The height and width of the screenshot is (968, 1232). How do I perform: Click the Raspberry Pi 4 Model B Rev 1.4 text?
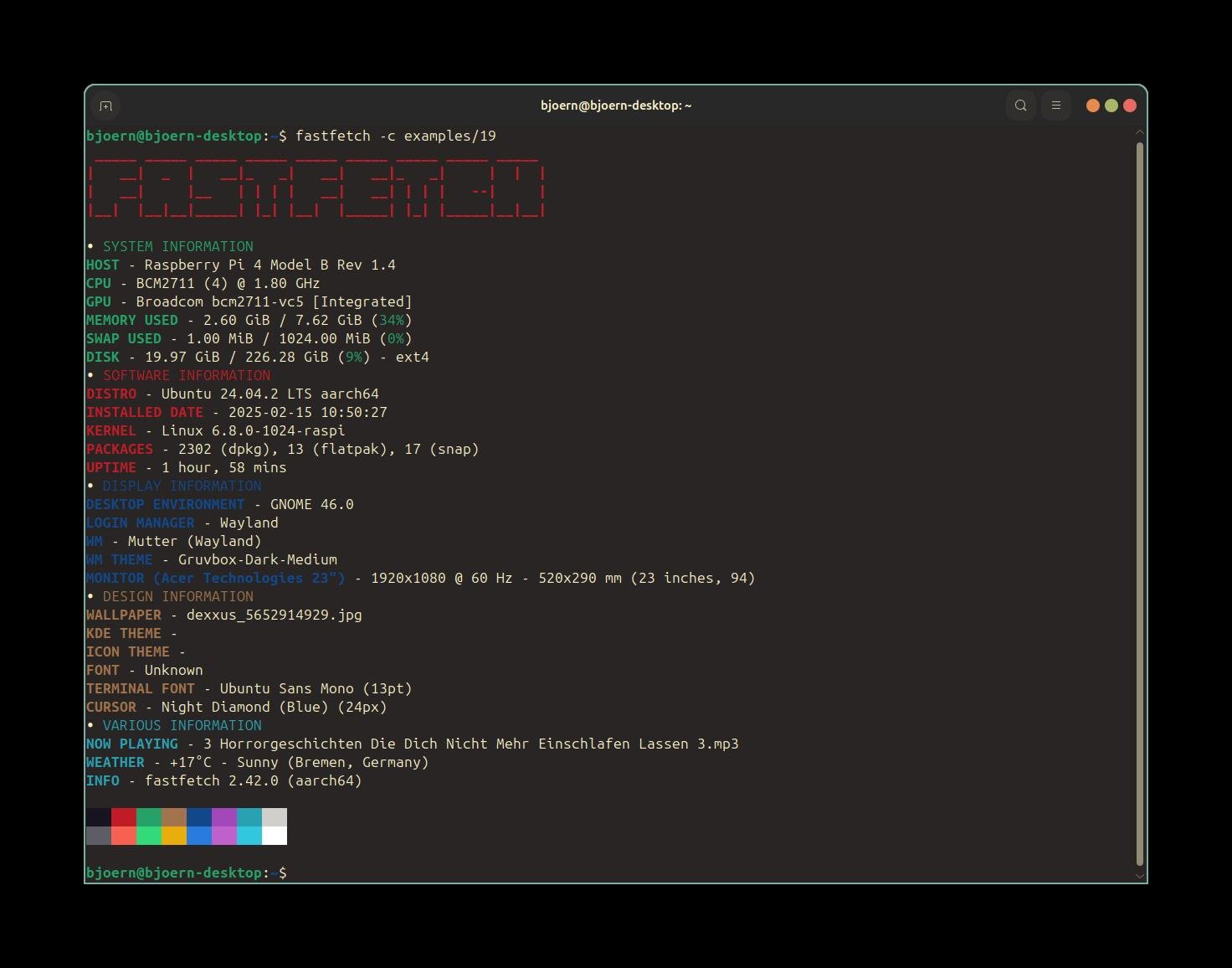click(270, 265)
